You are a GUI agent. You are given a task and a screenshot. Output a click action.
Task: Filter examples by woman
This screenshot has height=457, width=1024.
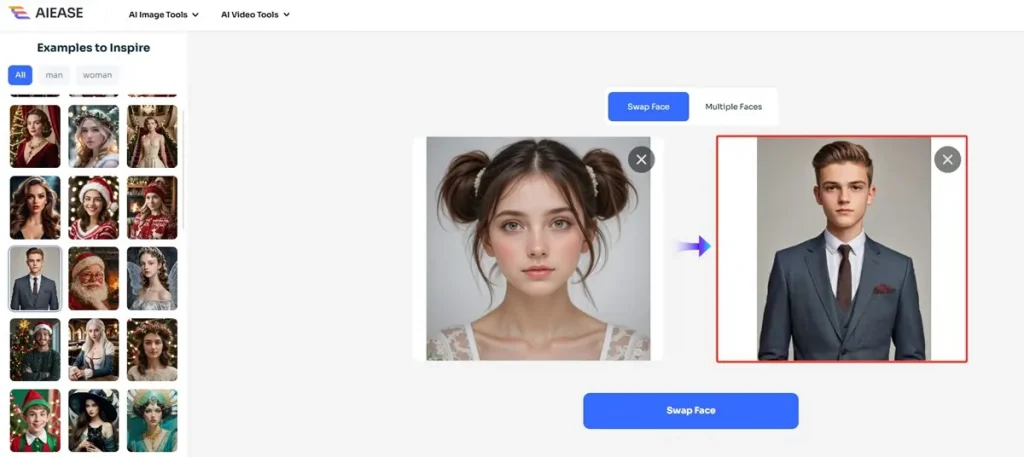(x=97, y=75)
